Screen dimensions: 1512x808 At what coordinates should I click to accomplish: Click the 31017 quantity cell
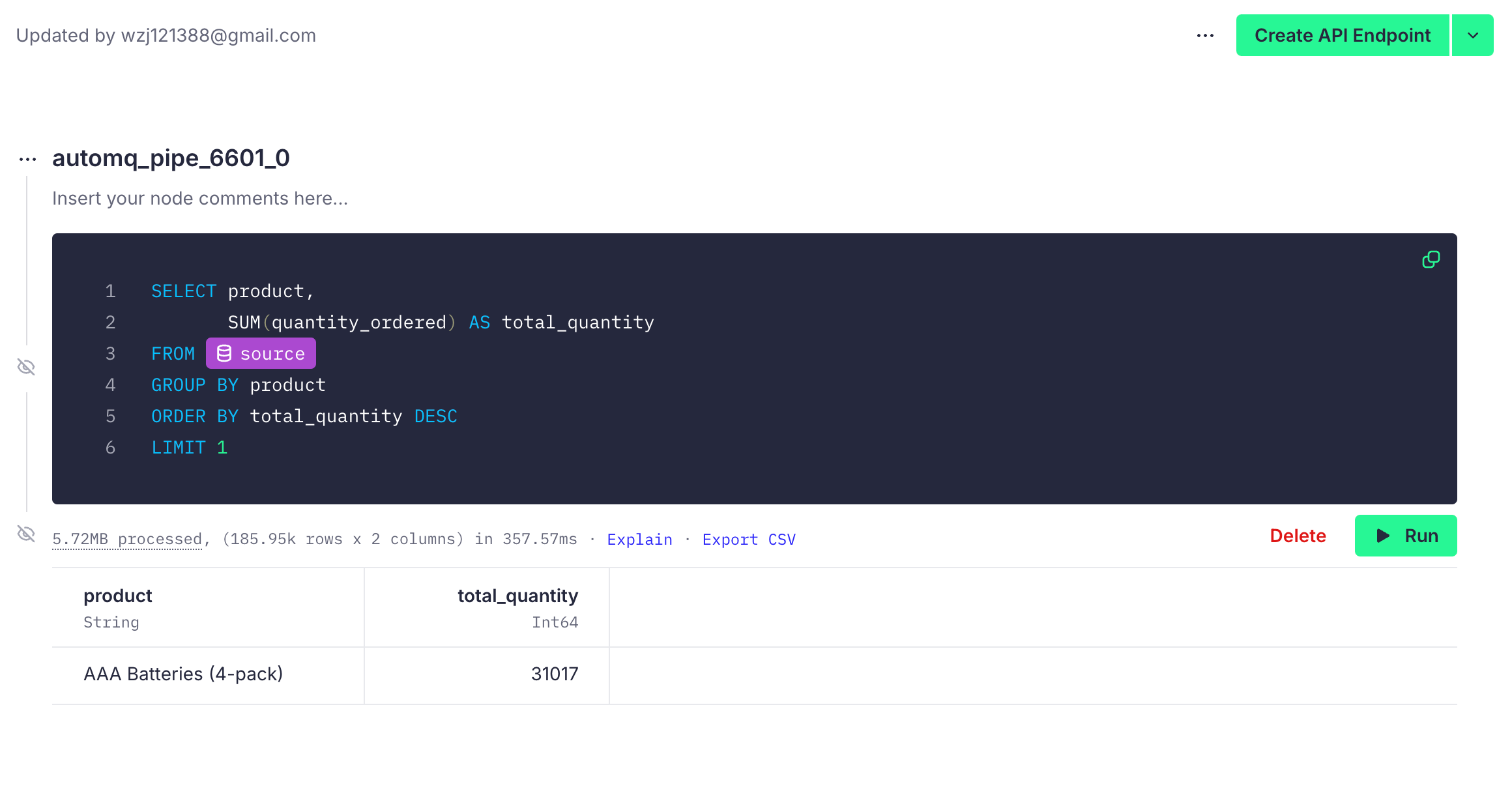554,674
